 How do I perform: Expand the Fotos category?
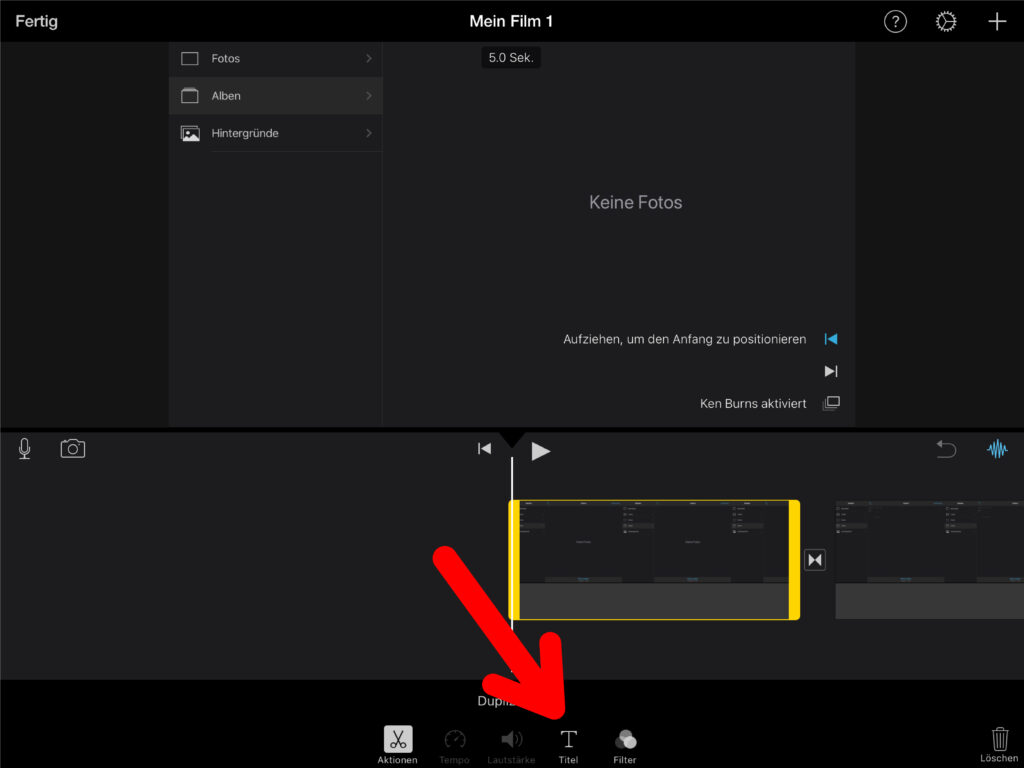275,59
